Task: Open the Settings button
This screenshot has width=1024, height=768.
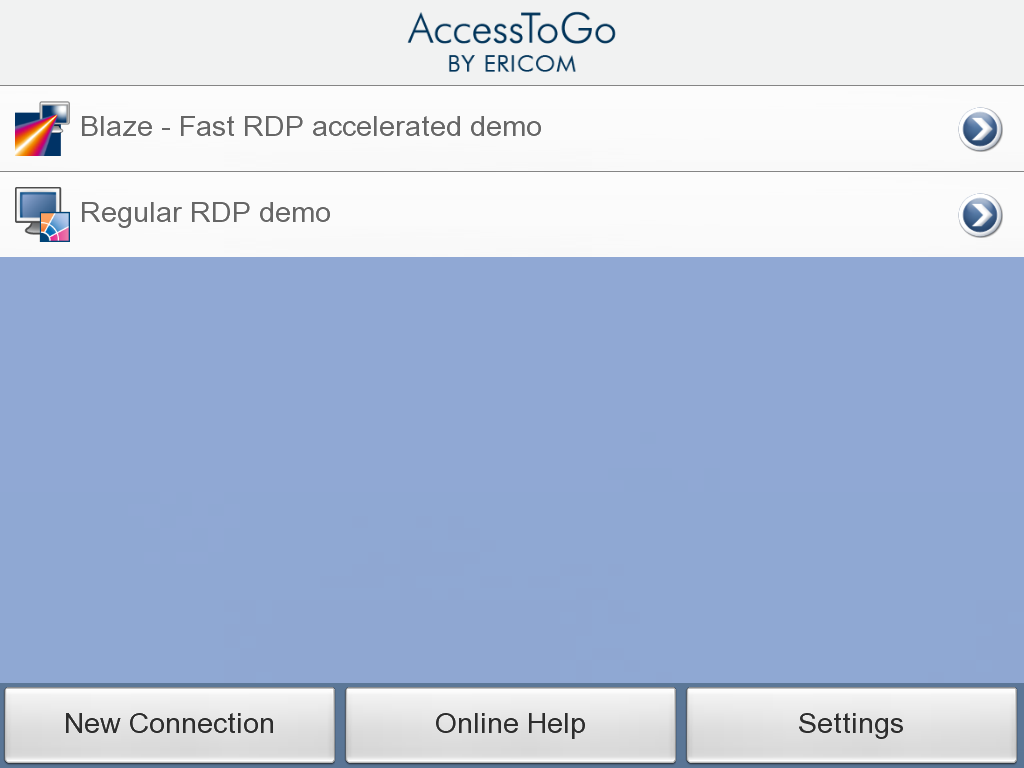Action: (x=852, y=724)
